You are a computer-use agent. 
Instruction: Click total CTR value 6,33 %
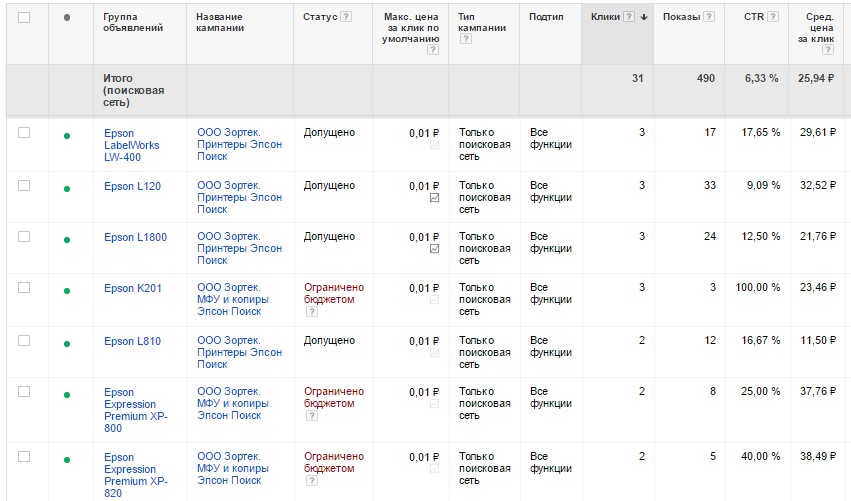(x=761, y=78)
